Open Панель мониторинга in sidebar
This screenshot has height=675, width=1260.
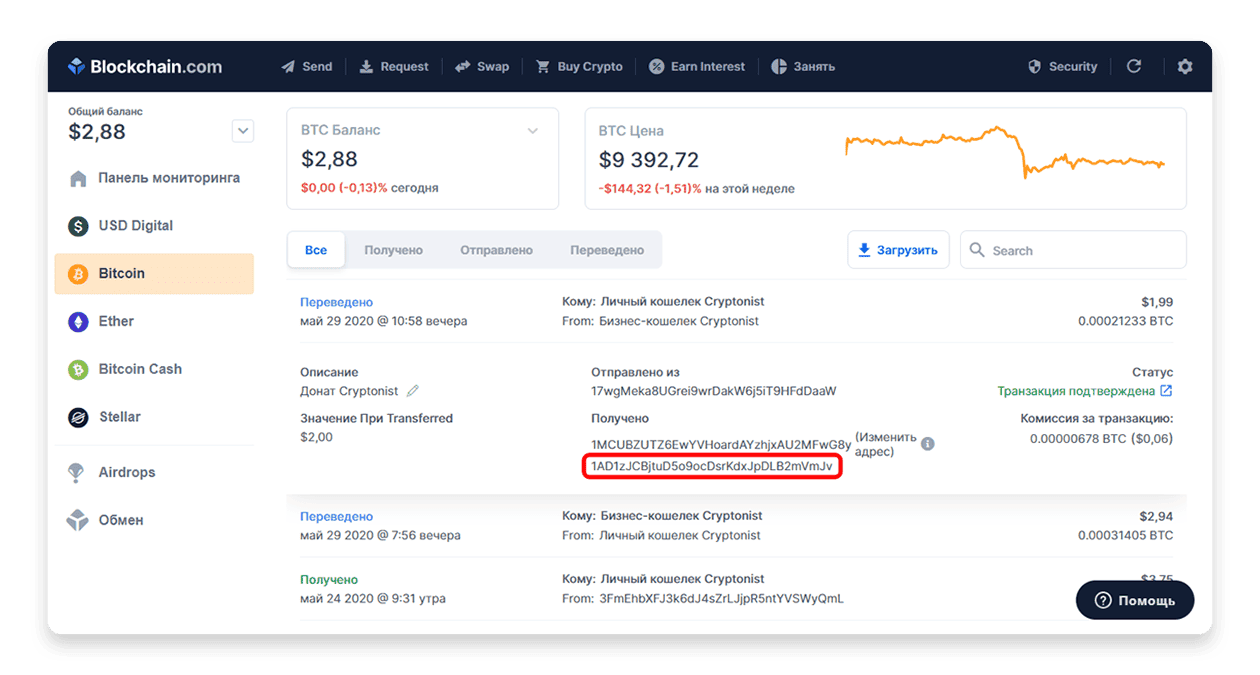154,178
